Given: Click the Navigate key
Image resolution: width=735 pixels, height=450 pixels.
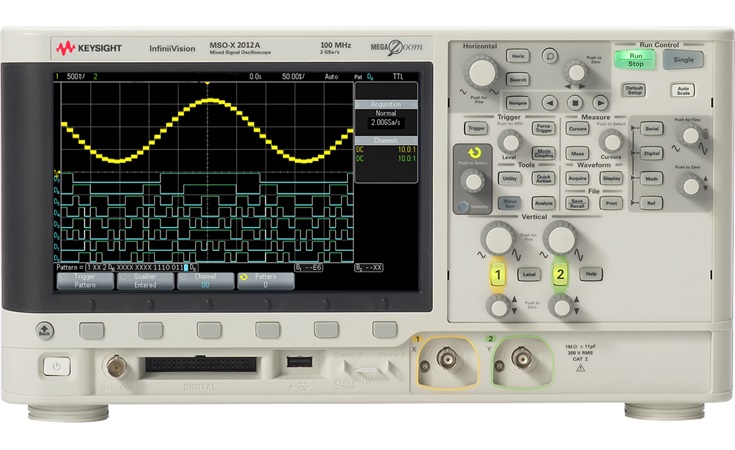Looking at the screenshot, I should (x=518, y=103).
